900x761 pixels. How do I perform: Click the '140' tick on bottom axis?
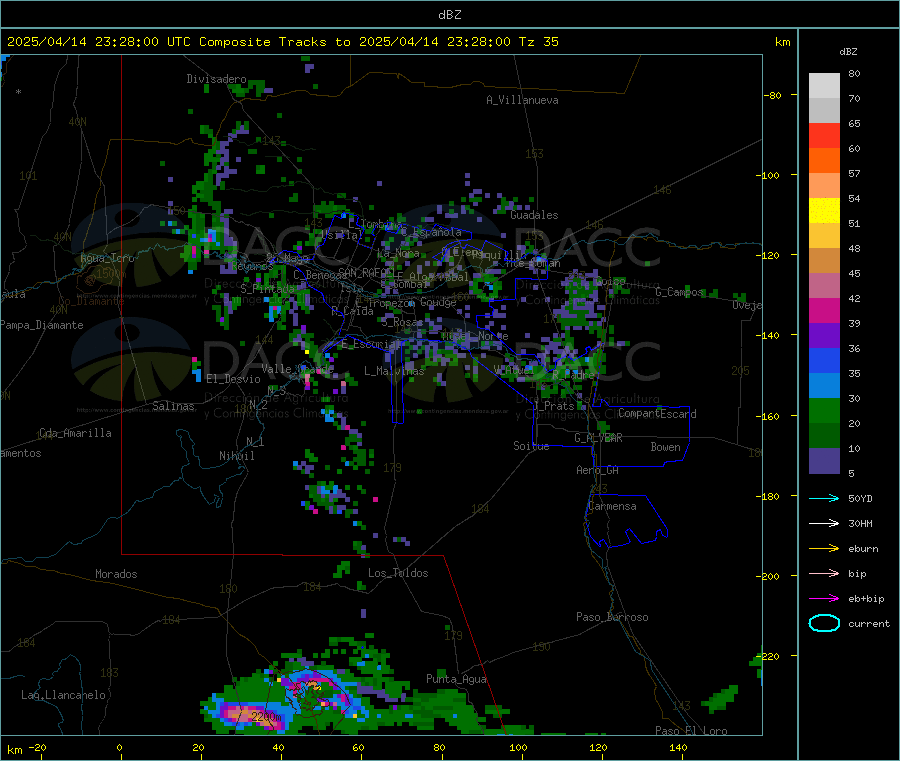[x=678, y=747]
